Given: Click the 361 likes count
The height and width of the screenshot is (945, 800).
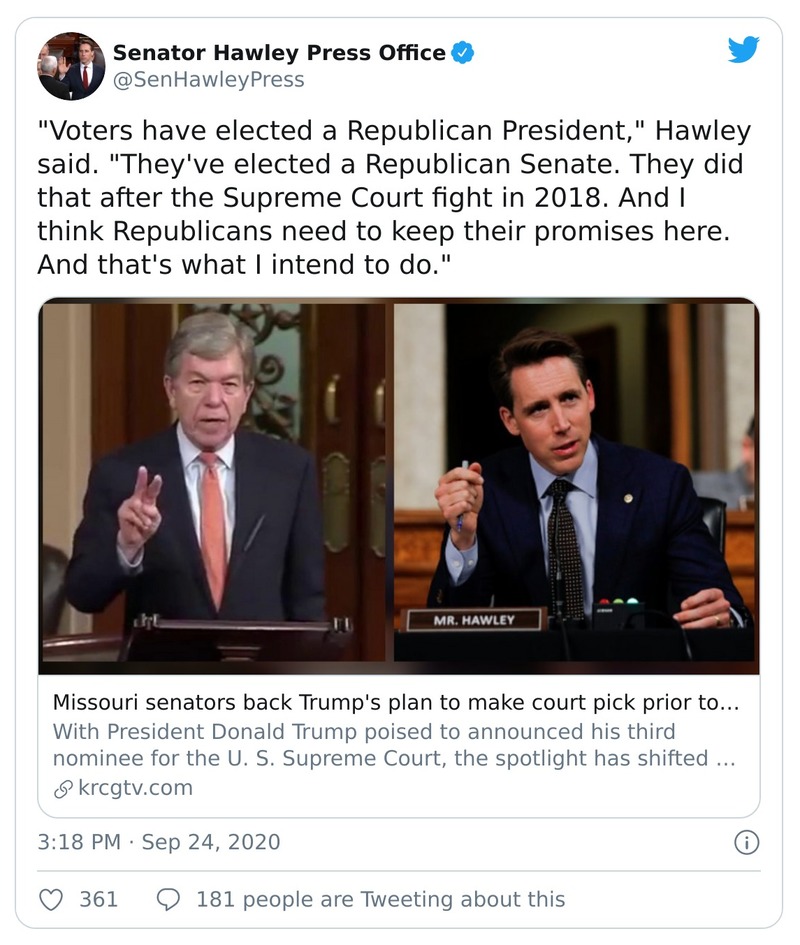Looking at the screenshot, I should click(x=99, y=899).
